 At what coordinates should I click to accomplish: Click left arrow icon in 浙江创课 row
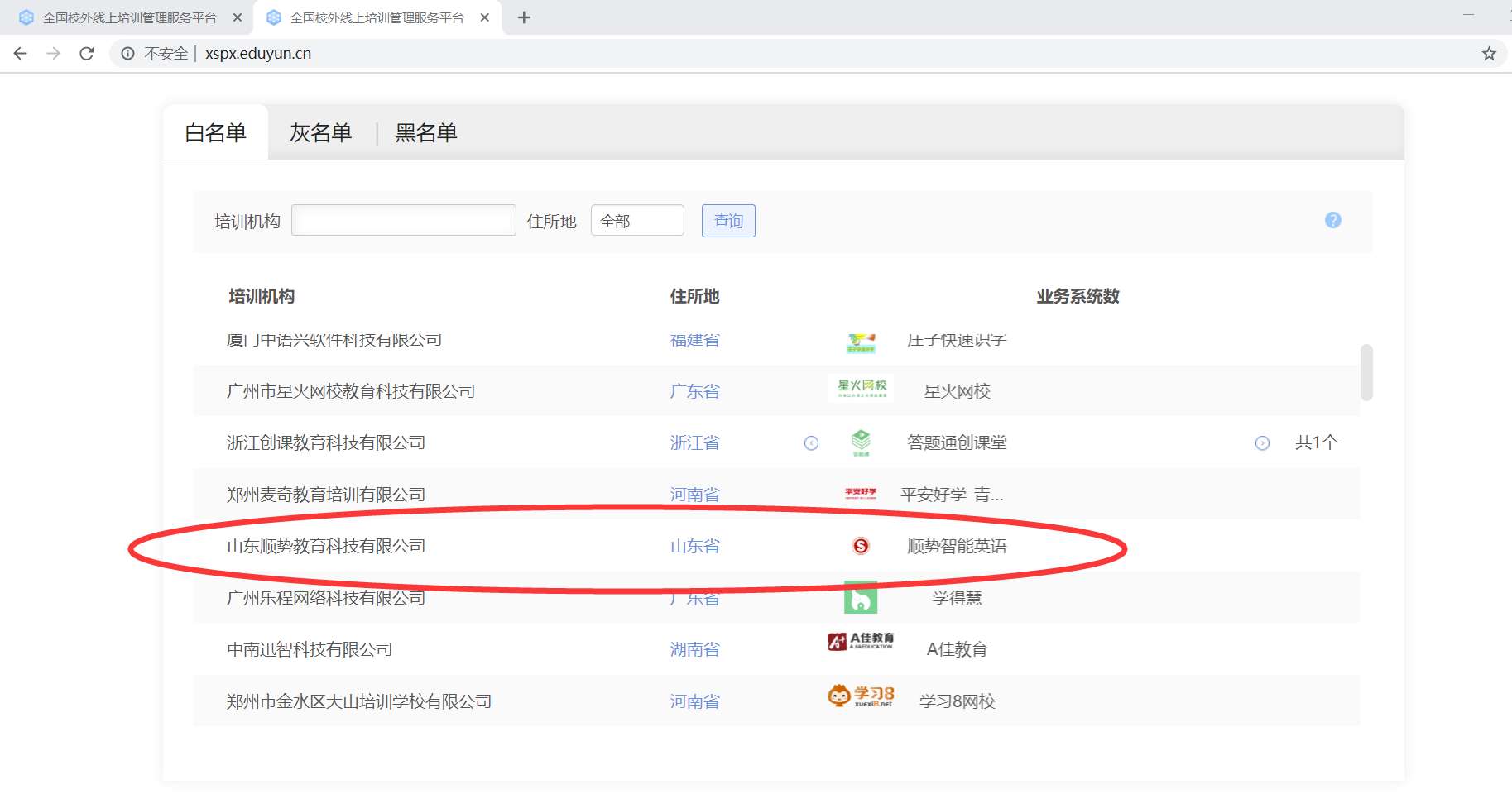coord(812,443)
